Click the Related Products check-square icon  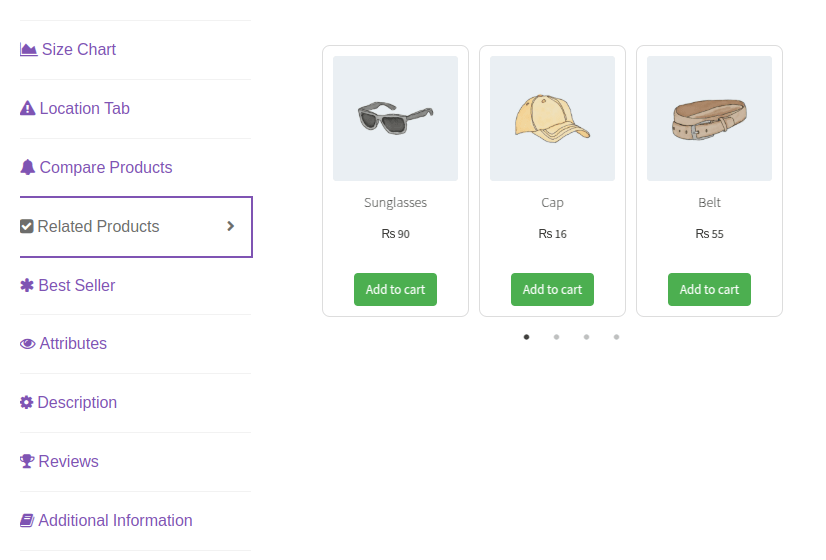click(x=27, y=226)
